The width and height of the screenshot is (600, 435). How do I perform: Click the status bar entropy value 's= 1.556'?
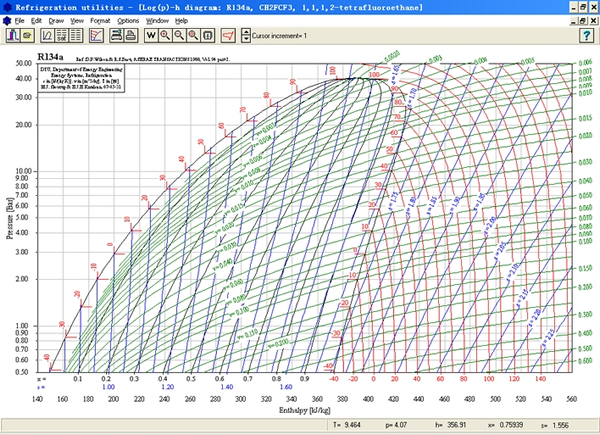point(555,425)
